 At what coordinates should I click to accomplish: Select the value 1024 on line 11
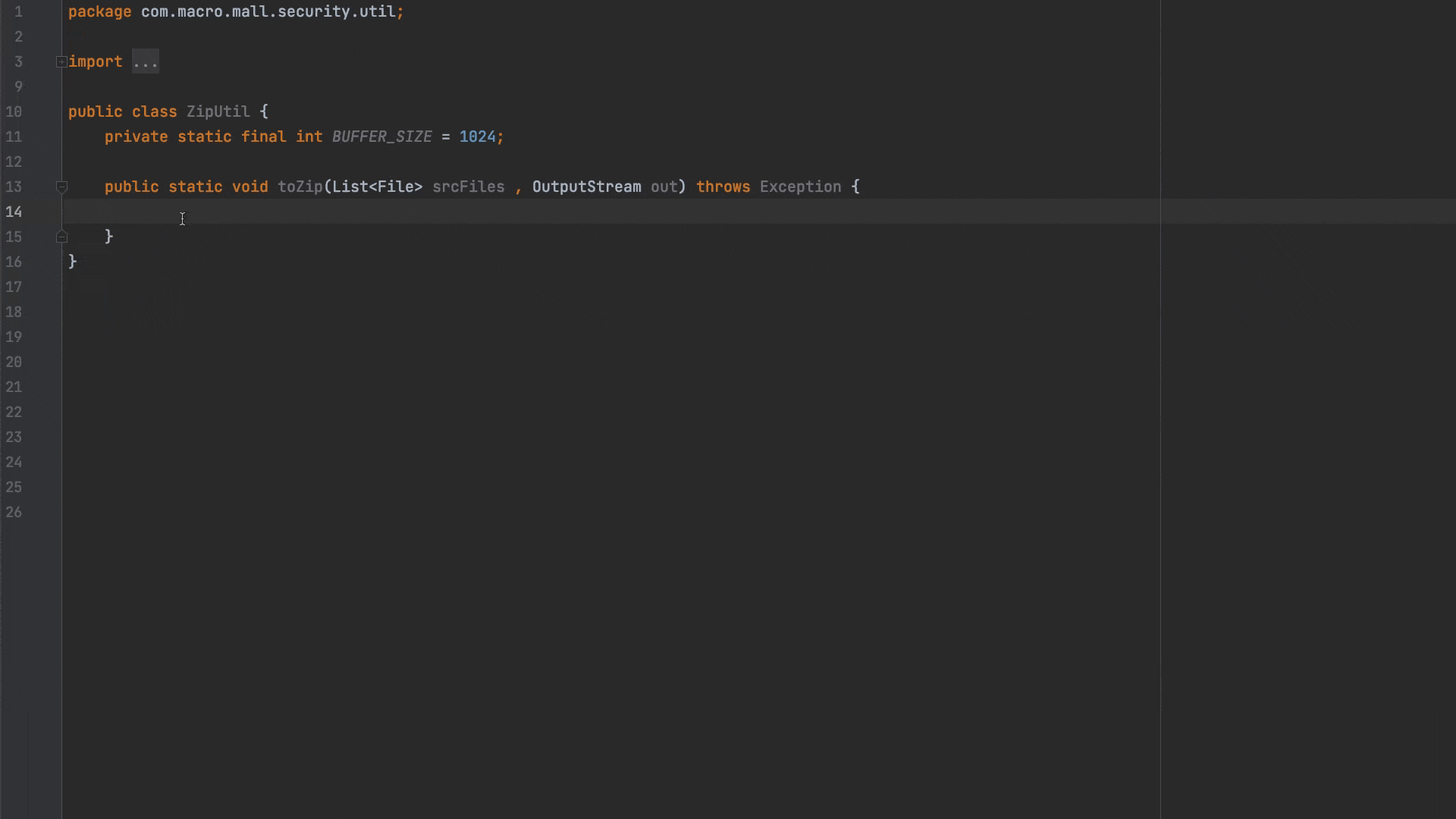pos(478,136)
